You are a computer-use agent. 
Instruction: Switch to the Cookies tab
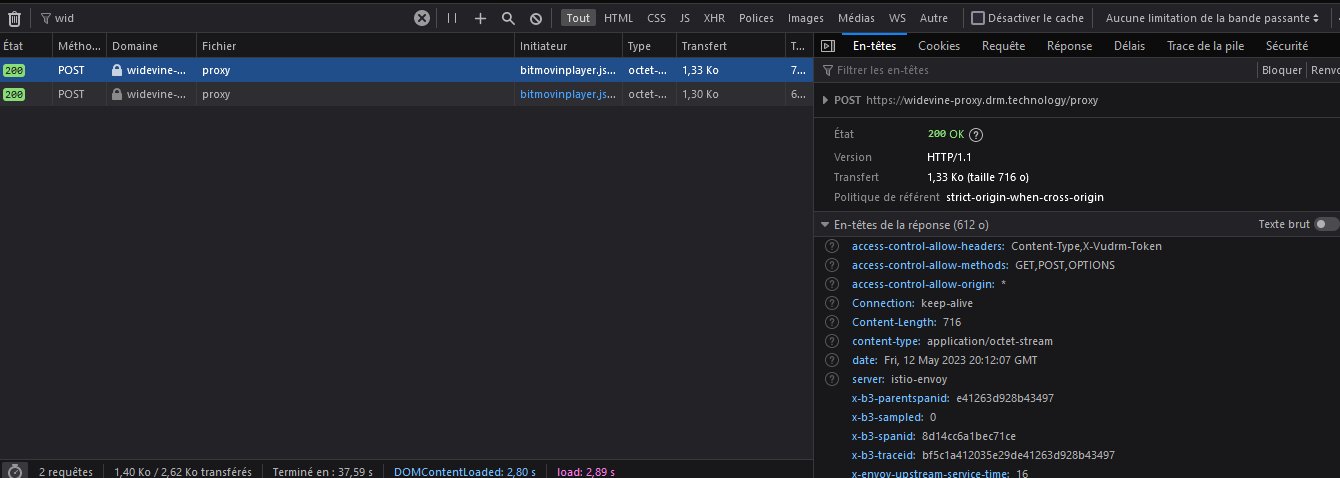[938, 46]
